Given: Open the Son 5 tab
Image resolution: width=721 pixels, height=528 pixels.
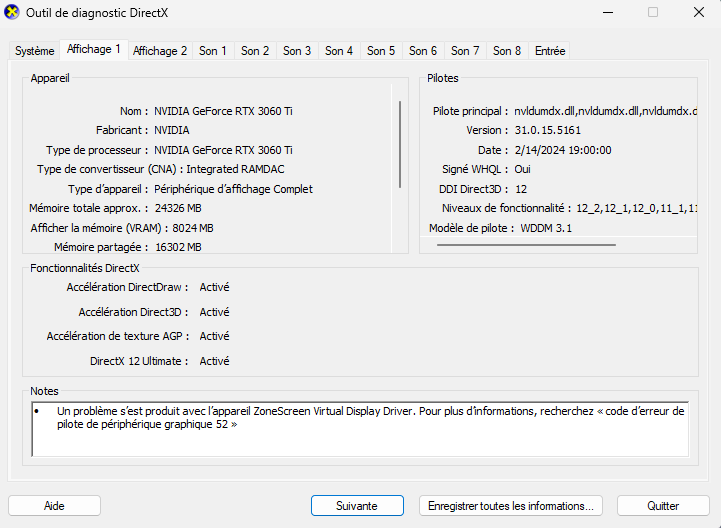Looking at the screenshot, I should click(381, 51).
